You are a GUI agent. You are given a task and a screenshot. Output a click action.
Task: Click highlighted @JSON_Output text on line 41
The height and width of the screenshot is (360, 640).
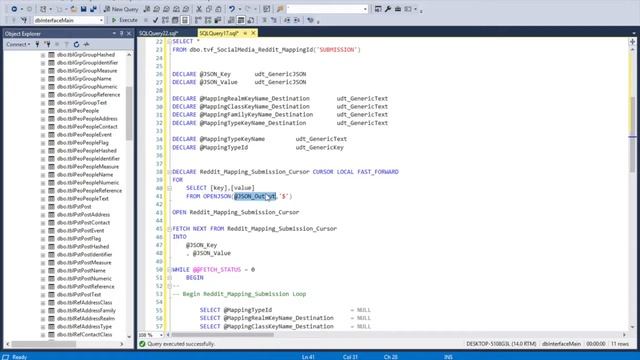click(x=255, y=196)
